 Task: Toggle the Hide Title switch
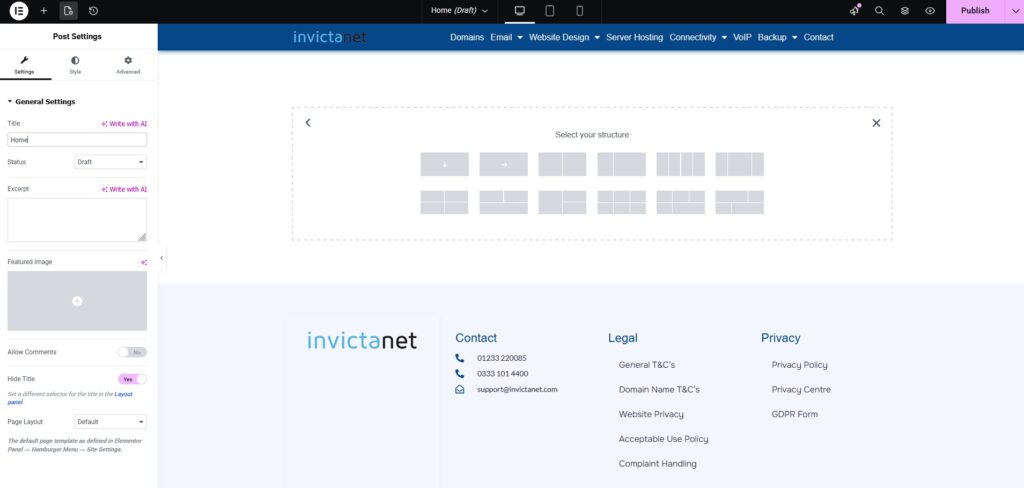tap(133, 379)
